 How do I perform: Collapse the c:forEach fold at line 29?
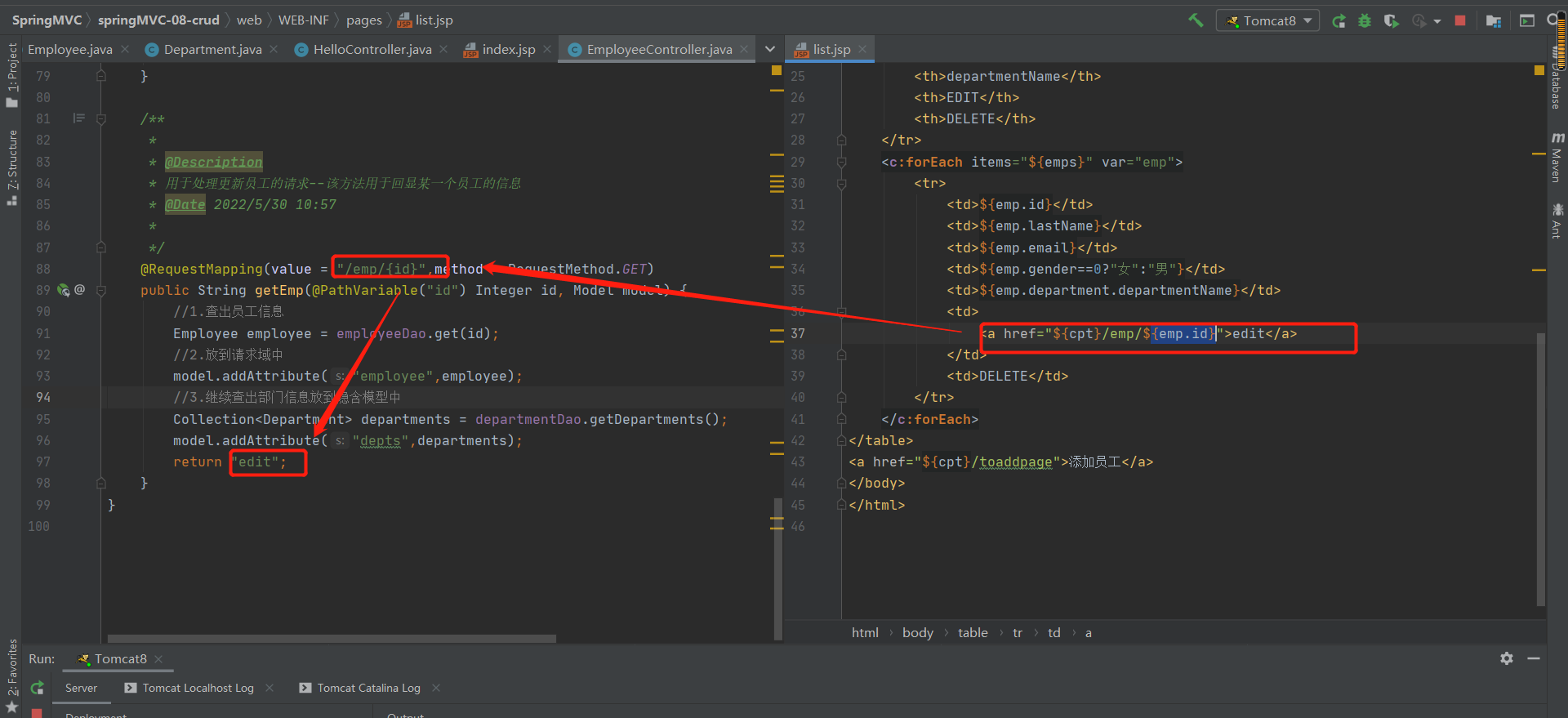coord(841,162)
